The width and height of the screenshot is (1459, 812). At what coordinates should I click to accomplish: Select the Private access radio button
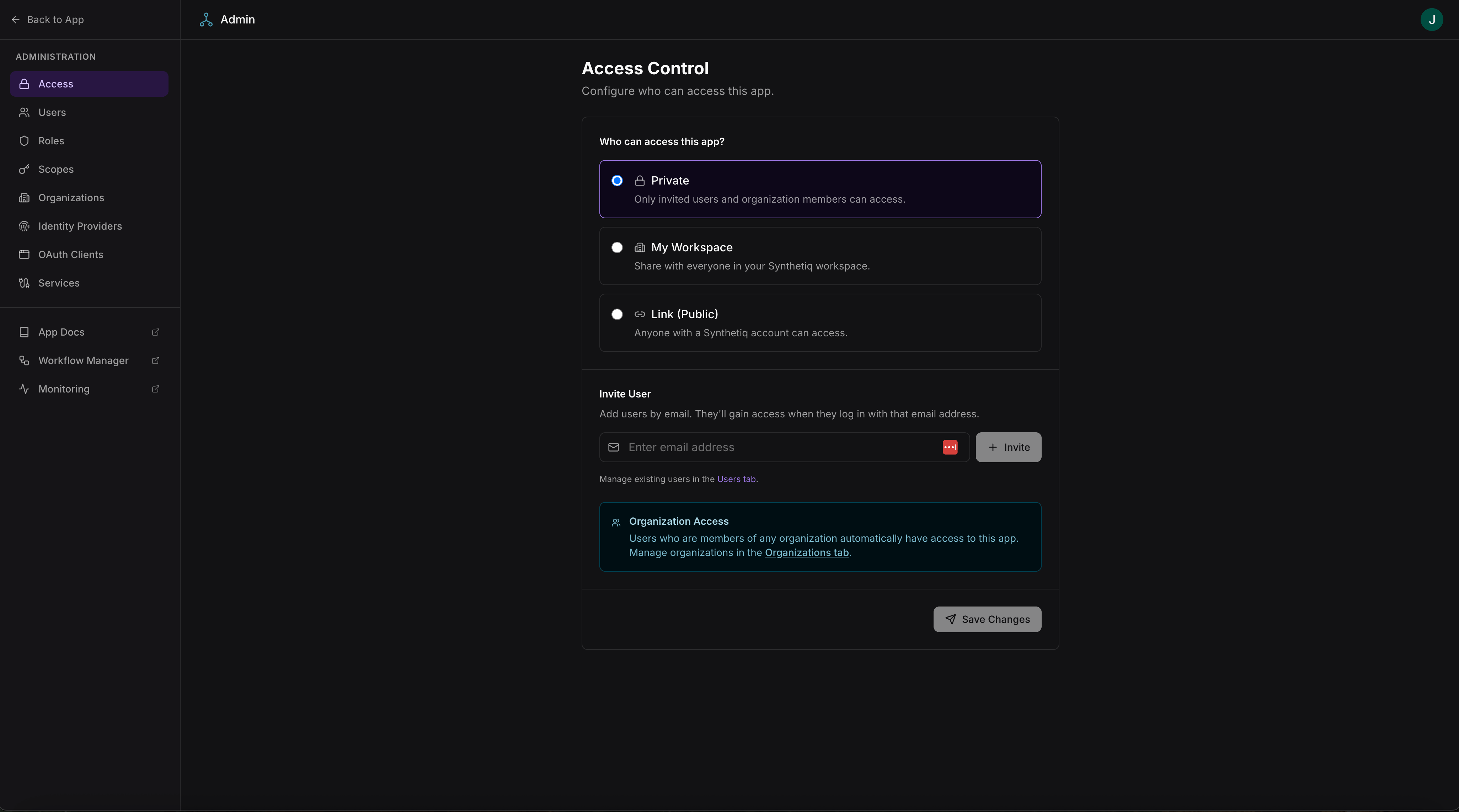(617, 181)
